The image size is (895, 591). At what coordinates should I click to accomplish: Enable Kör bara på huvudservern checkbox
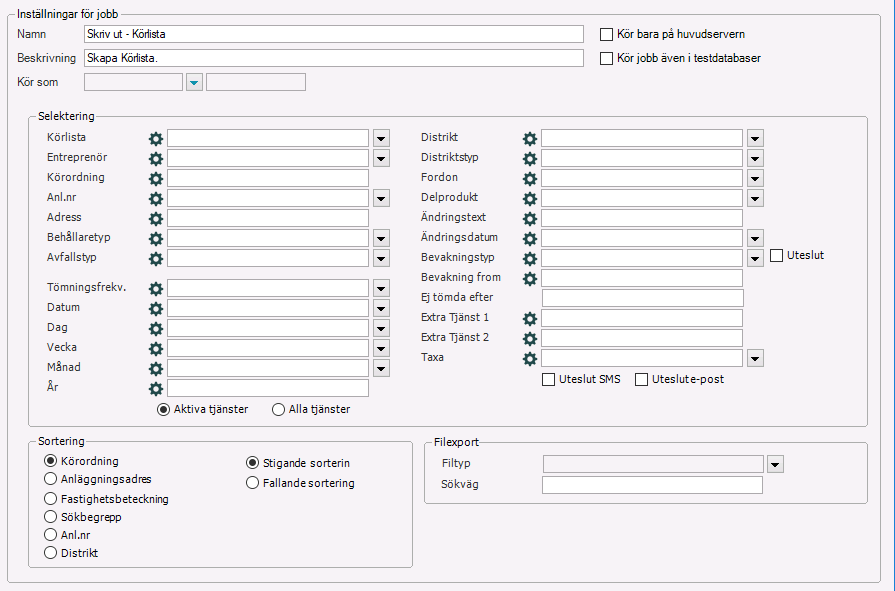coord(606,34)
